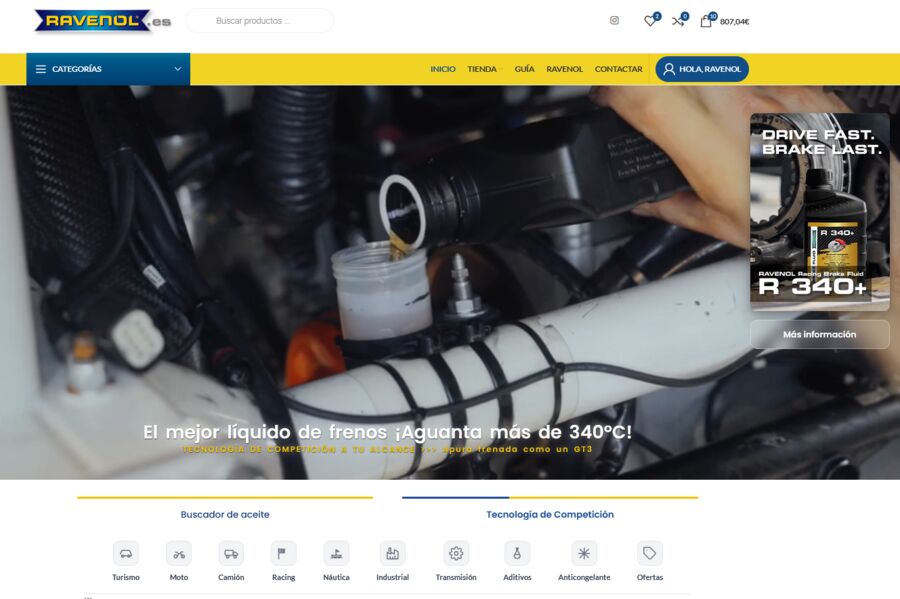Select the Ofertas tag icon
The width and height of the screenshot is (900, 599).
point(650,554)
